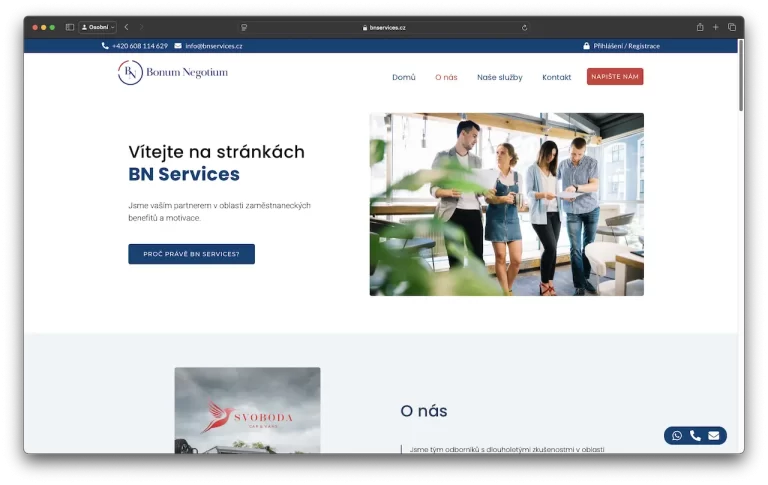The width and height of the screenshot is (768, 485).
Task: Open the Osobní profile dropdown
Action: point(97,27)
